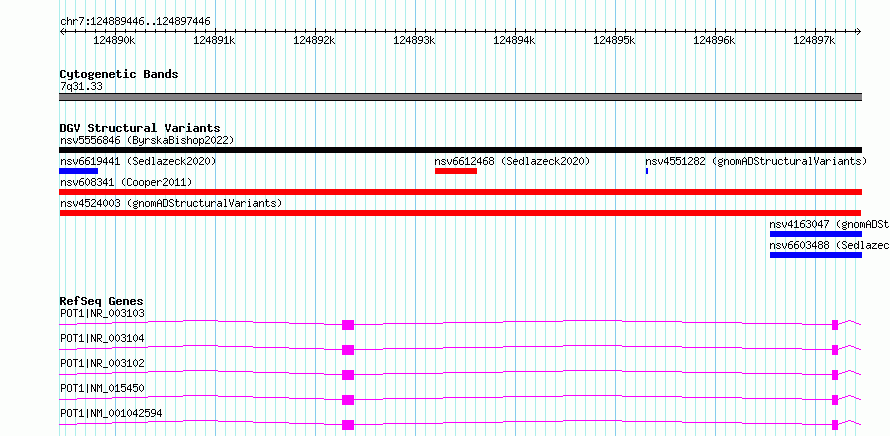This screenshot has width=890, height=436.
Task: Click the ruler's right arrowhead
Action: pos(859,31)
